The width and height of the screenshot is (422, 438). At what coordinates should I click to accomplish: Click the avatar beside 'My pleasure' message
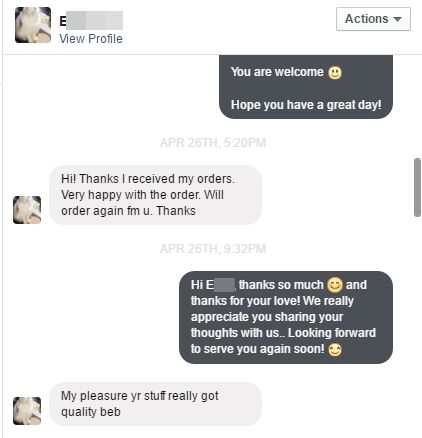(27, 411)
